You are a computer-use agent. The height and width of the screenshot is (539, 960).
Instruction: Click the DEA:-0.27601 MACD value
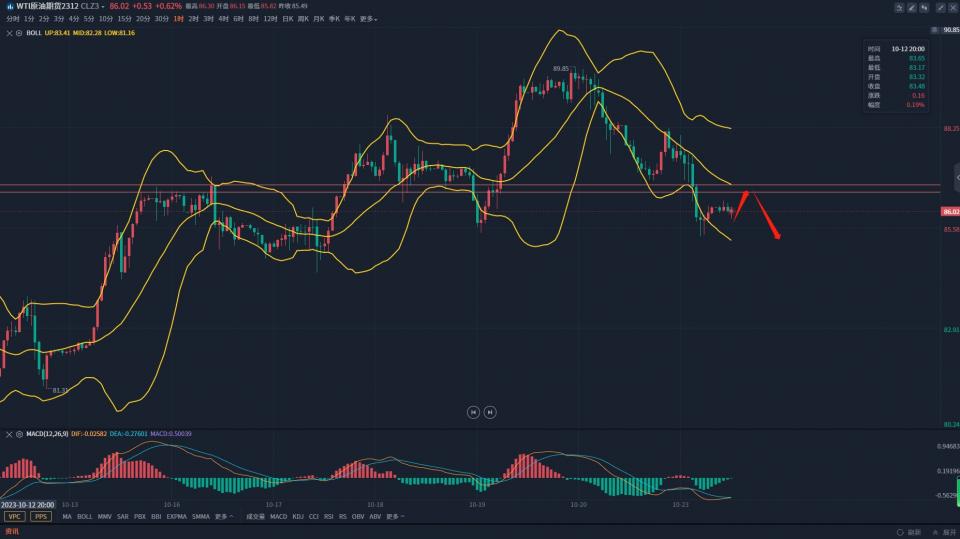129,434
